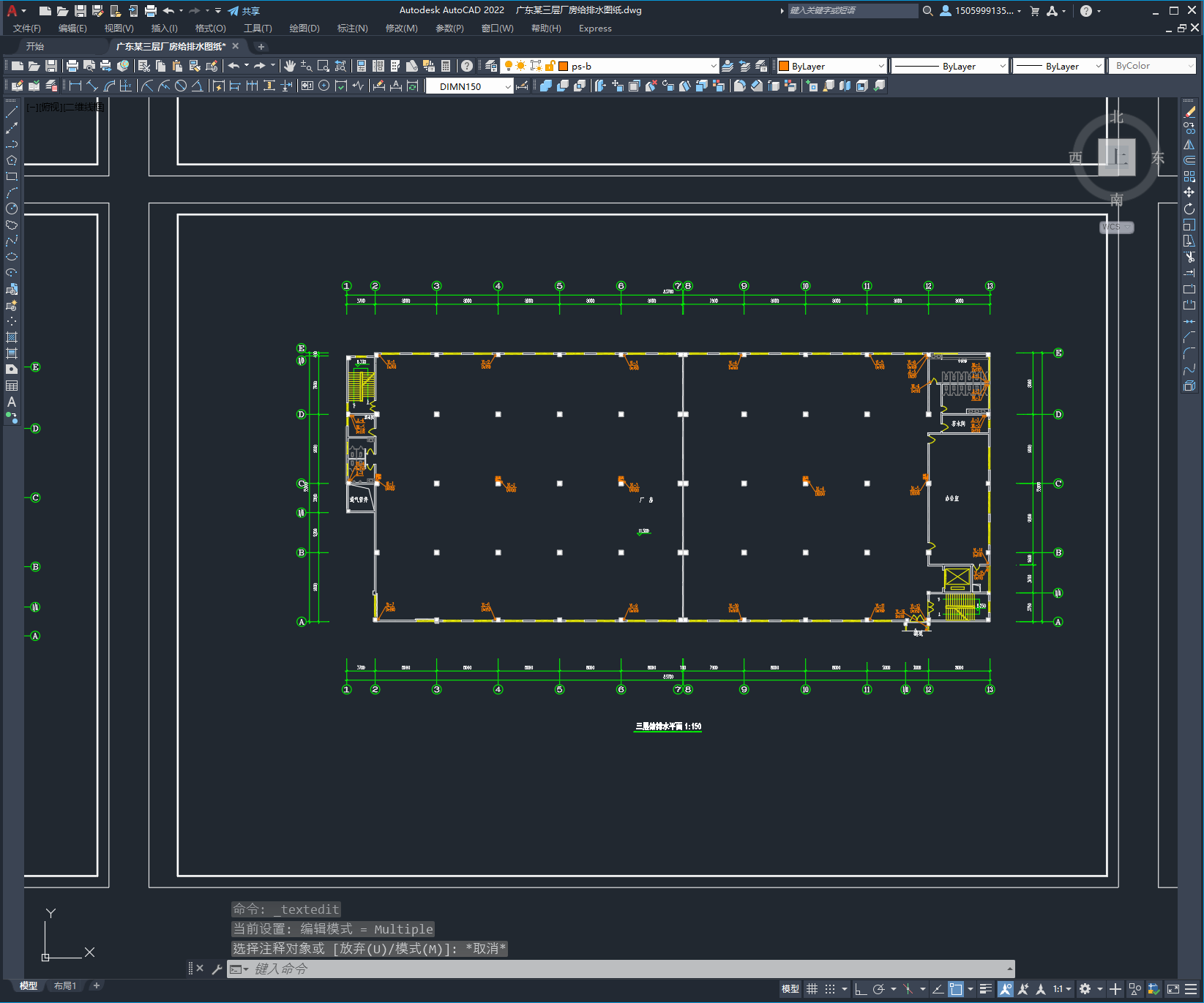This screenshot has width=1204, height=1003.
Task: Select the Hatch tool in draw toolbar
Action: click(12, 337)
